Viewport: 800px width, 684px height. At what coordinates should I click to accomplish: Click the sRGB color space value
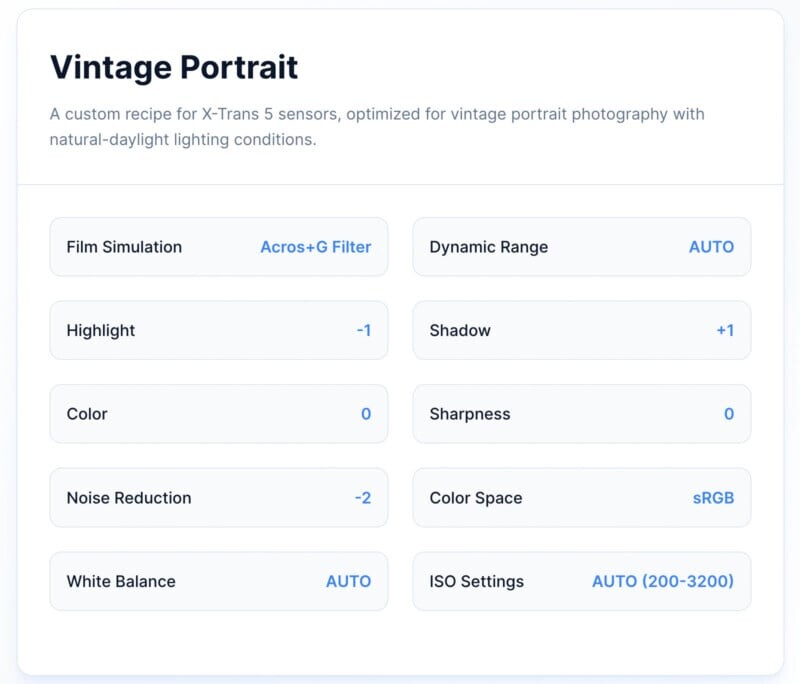(713, 497)
